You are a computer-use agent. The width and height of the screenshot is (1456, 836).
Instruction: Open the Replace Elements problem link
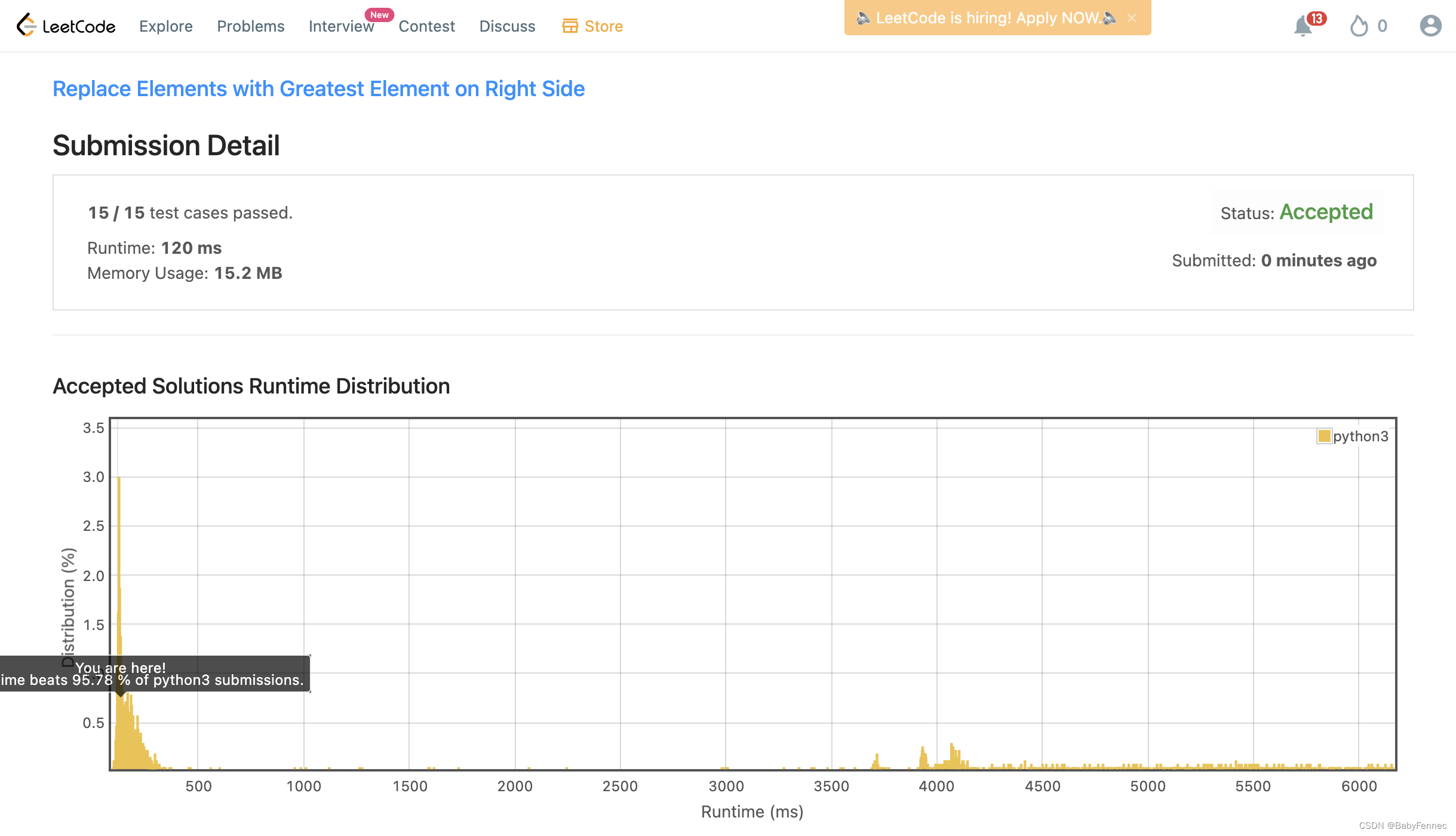click(318, 88)
